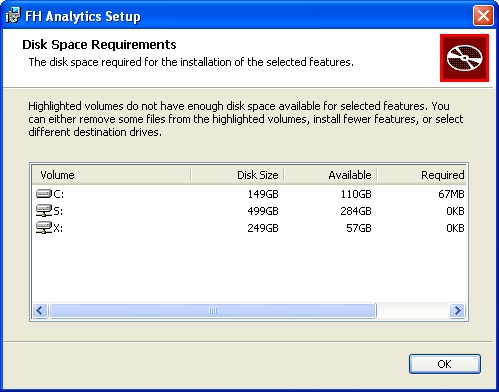
Task: Click the 499GB disk size value
Action: coord(263,211)
